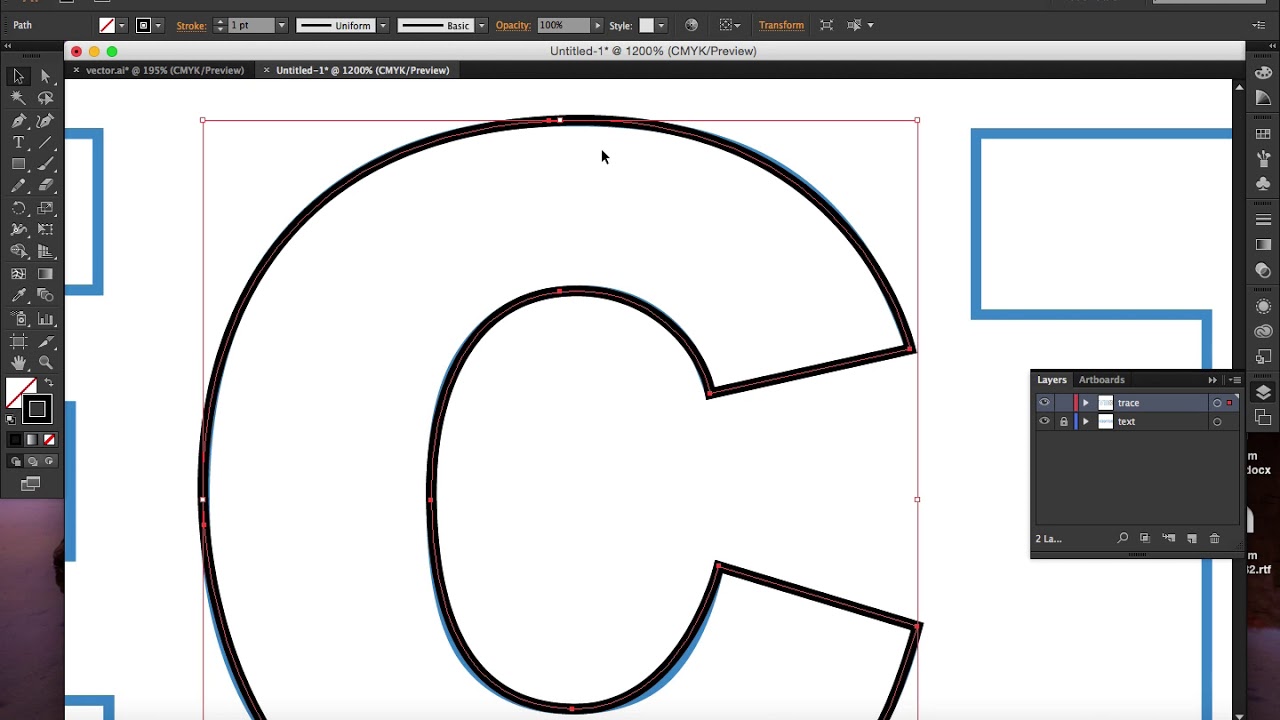Select the Gradient tool

45,274
